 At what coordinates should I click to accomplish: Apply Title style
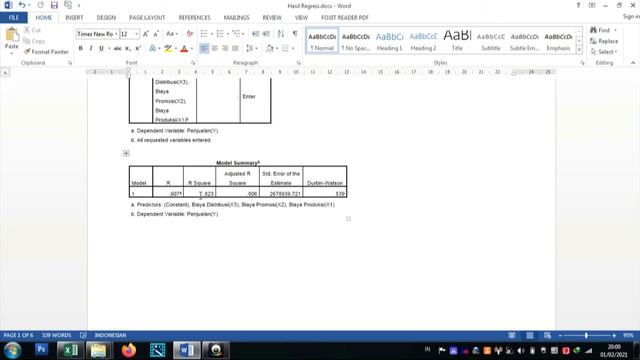point(457,41)
